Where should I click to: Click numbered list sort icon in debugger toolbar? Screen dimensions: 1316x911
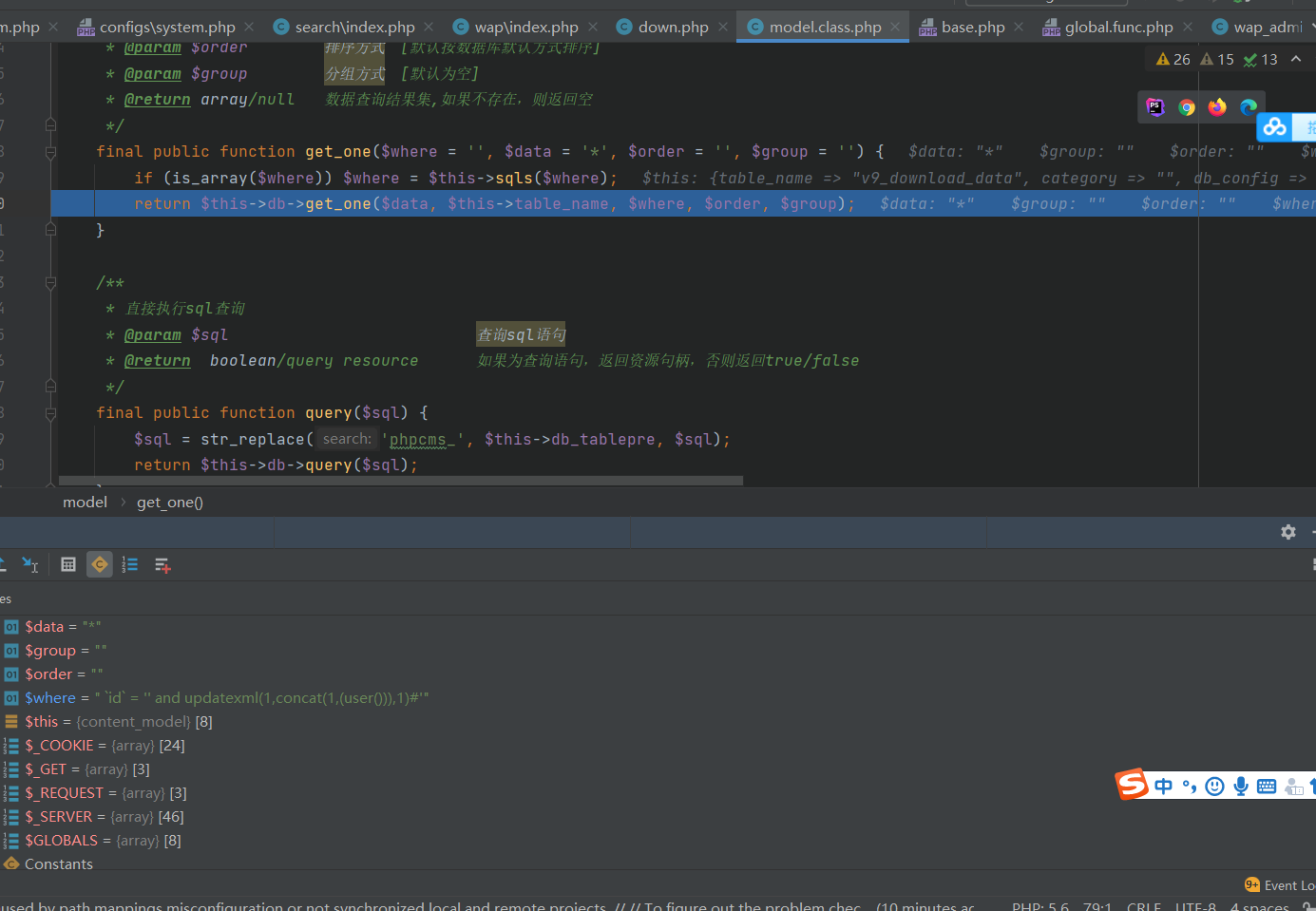click(x=130, y=565)
